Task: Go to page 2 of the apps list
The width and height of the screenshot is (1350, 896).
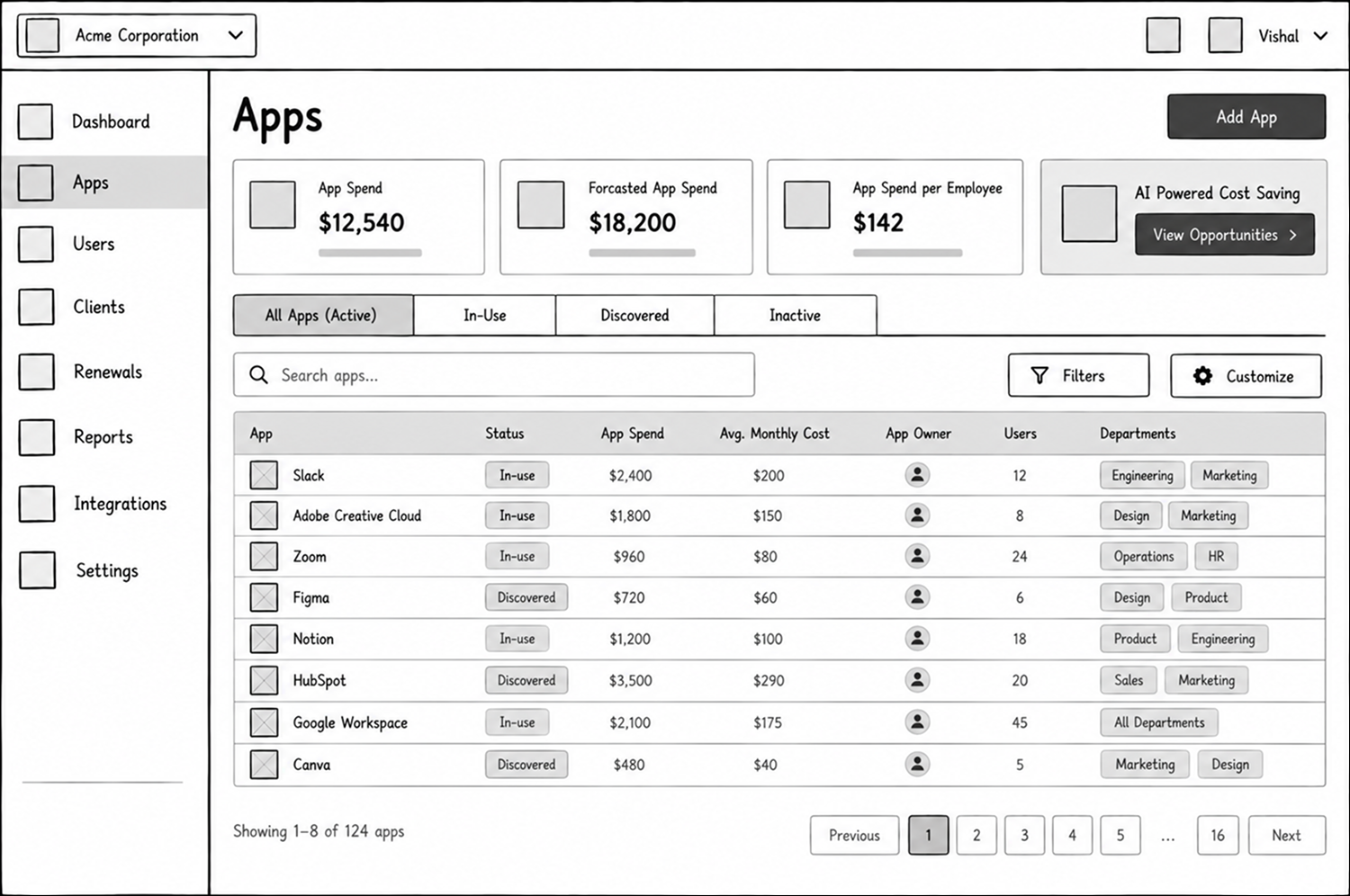Action: point(976,836)
